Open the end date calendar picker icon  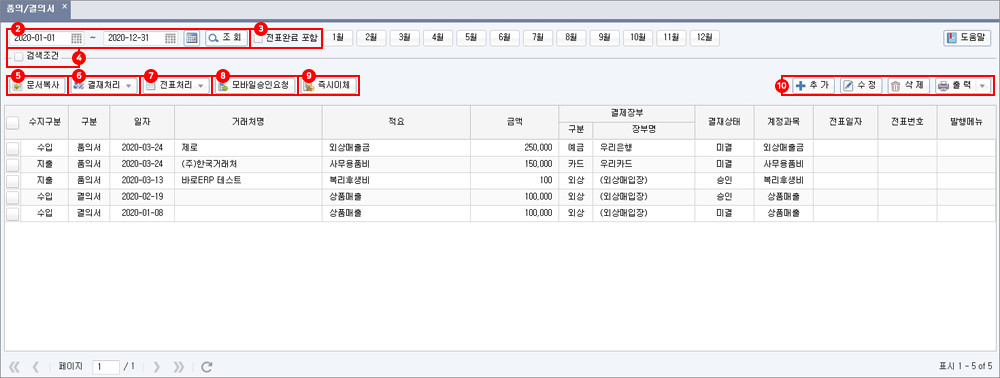[x=171, y=38]
